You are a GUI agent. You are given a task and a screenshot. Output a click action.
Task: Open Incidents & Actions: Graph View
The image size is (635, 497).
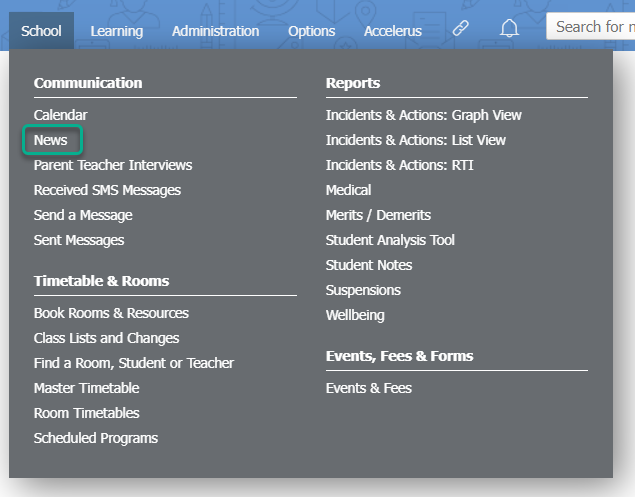coord(423,115)
